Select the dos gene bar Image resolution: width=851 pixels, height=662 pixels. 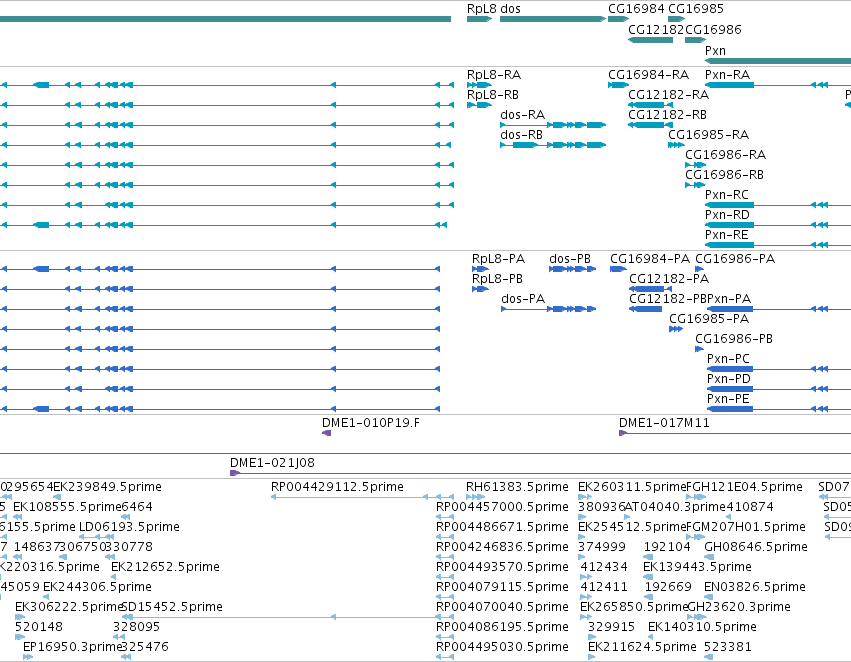coord(552,19)
